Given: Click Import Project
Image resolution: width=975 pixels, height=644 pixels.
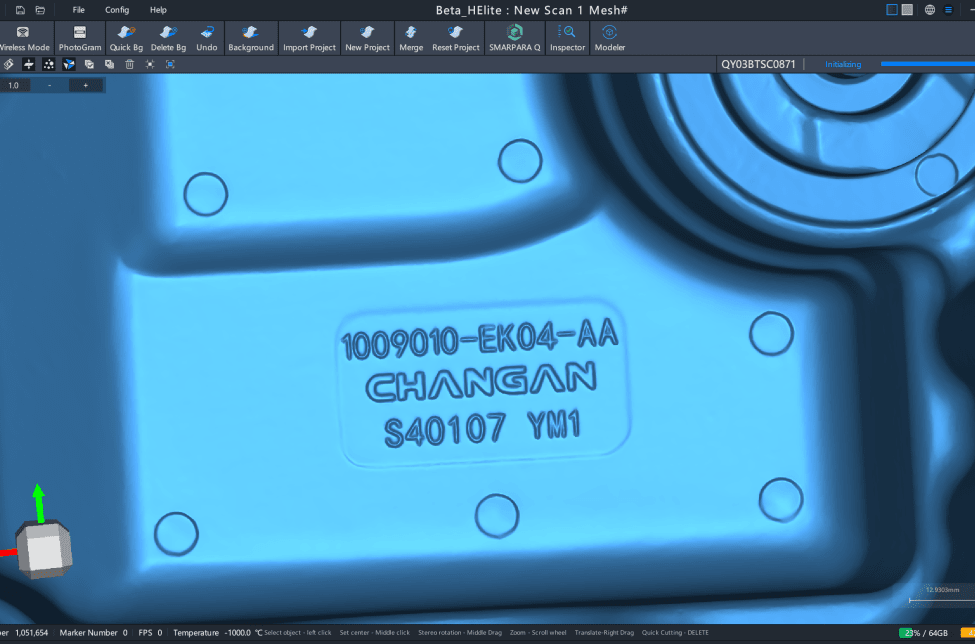Looking at the screenshot, I should pos(309,39).
